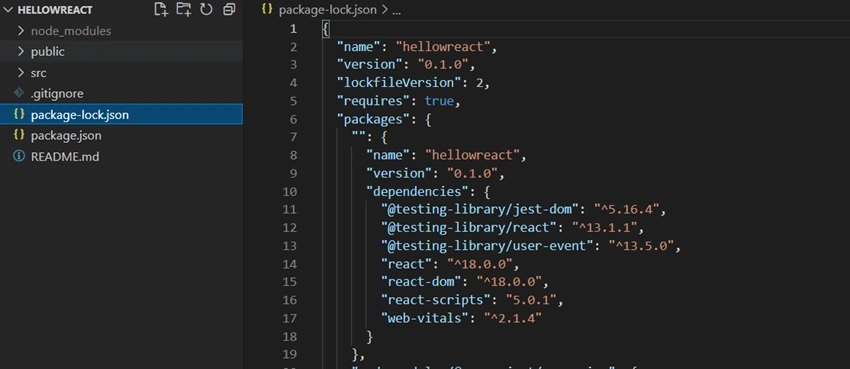850x369 pixels.
Task: Place cursor at opening brace on line 1
Action: [x=326, y=29]
